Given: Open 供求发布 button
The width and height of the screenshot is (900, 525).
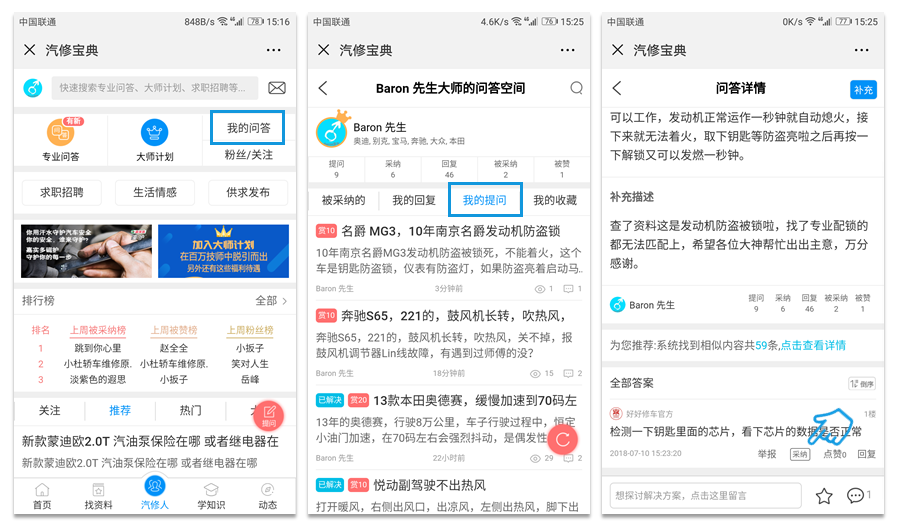Looking at the screenshot, I should [x=248, y=193].
